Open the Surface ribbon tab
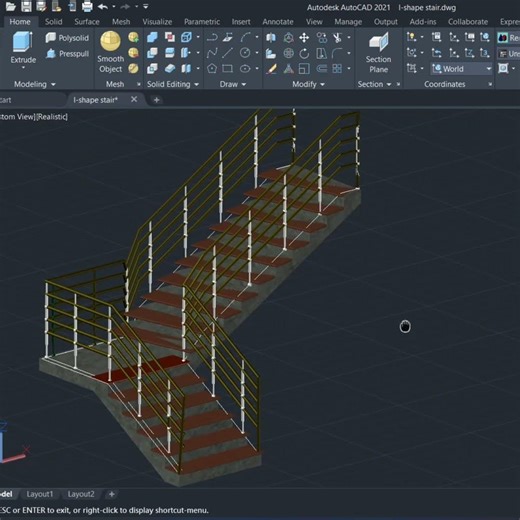Image resolution: width=520 pixels, height=520 pixels. point(87,22)
